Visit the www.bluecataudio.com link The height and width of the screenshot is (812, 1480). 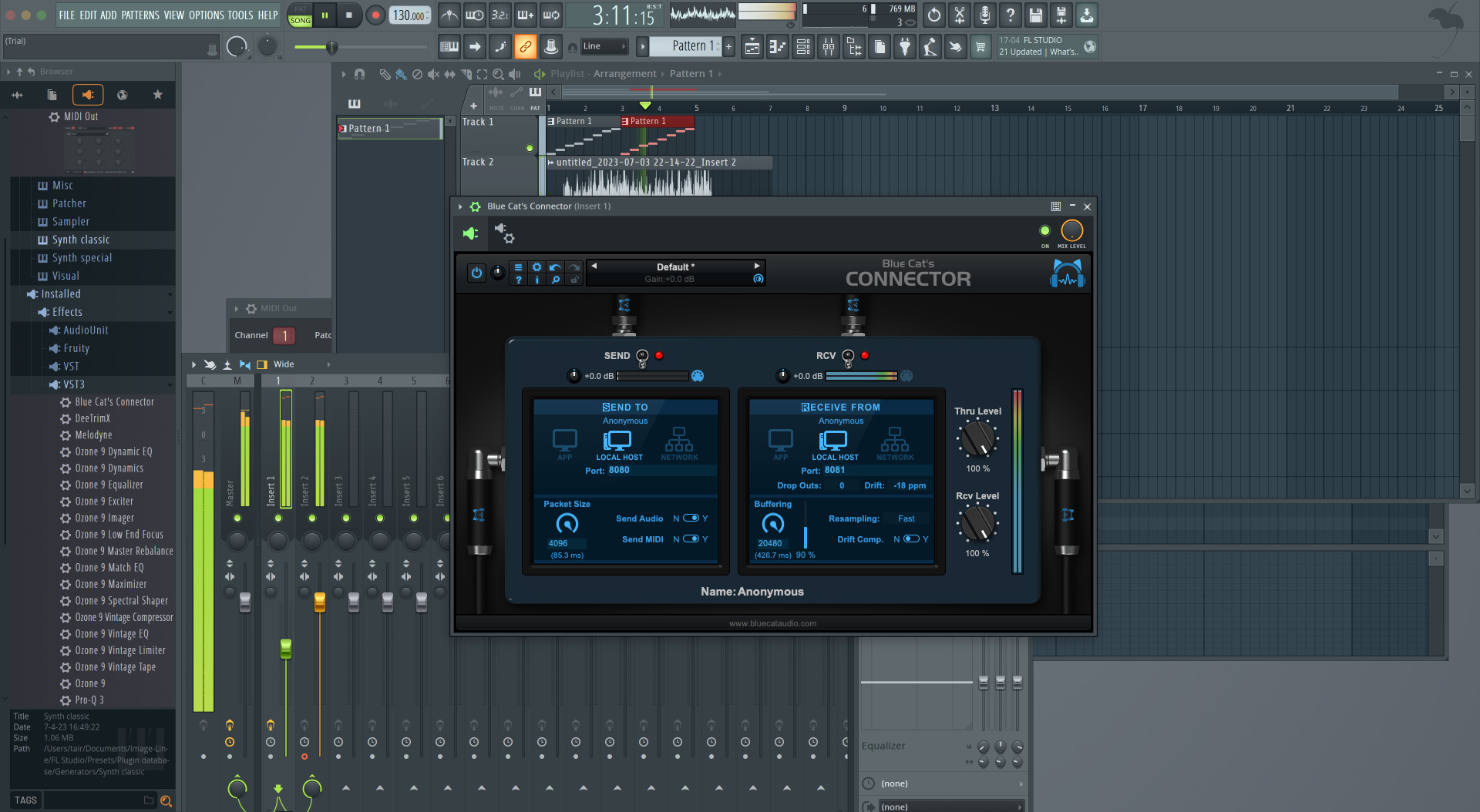773,623
